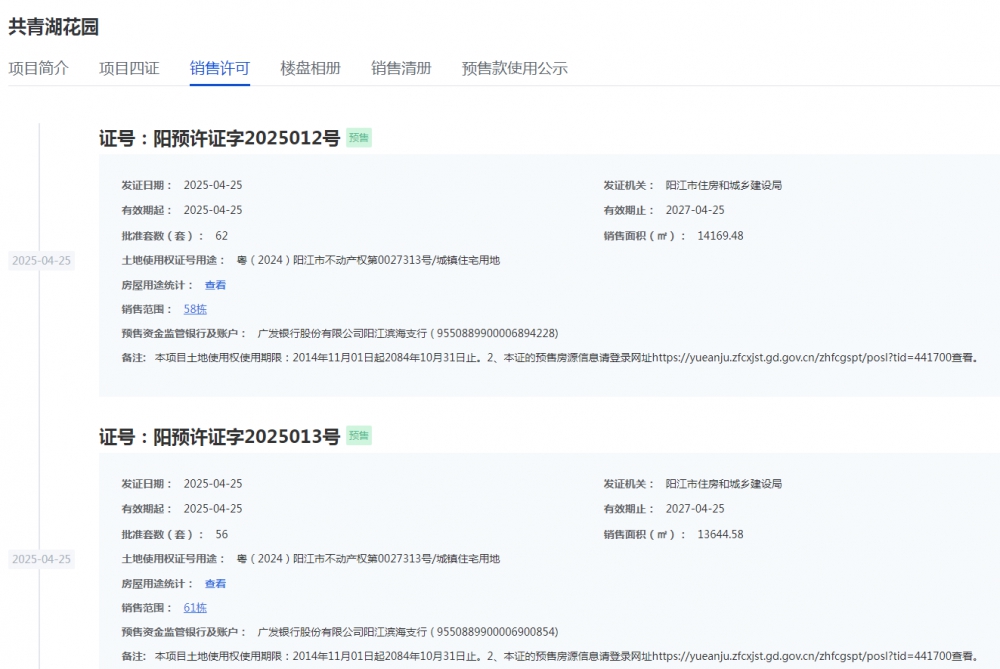Click heading 证号：阳预许证字2025013号

[219, 436]
